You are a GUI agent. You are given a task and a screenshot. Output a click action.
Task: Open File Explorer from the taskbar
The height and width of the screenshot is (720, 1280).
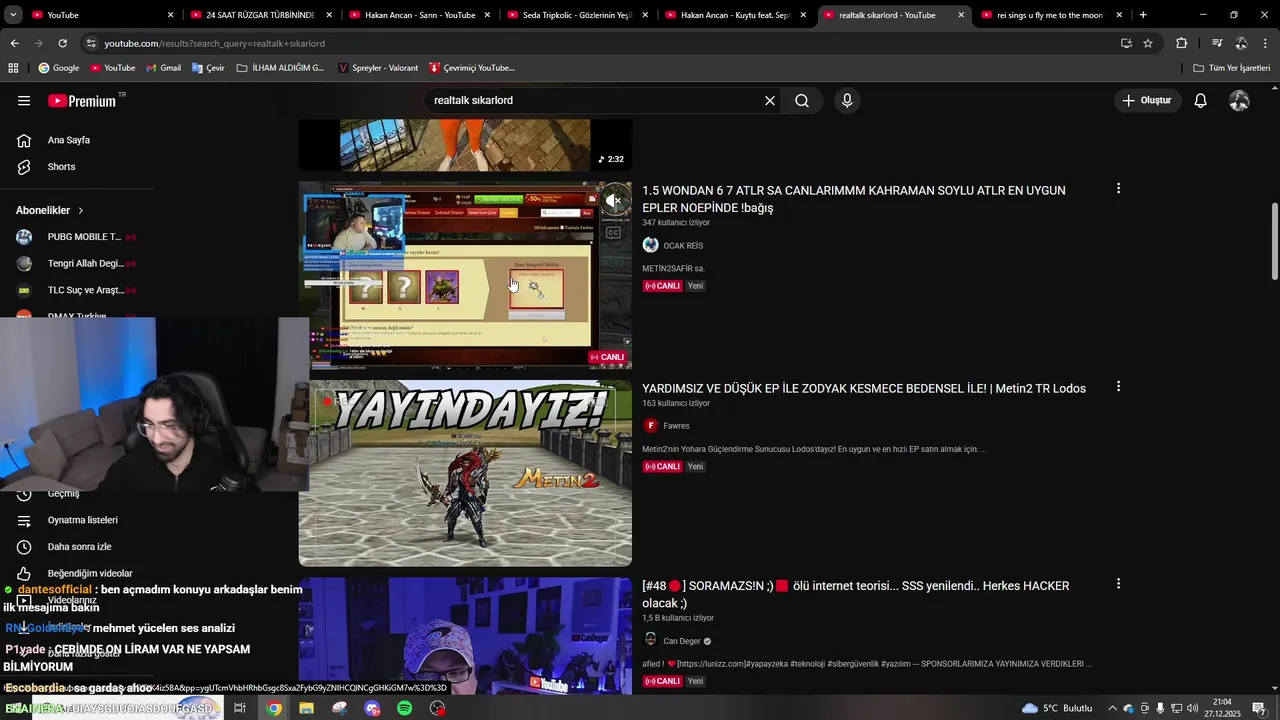click(306, 708)
